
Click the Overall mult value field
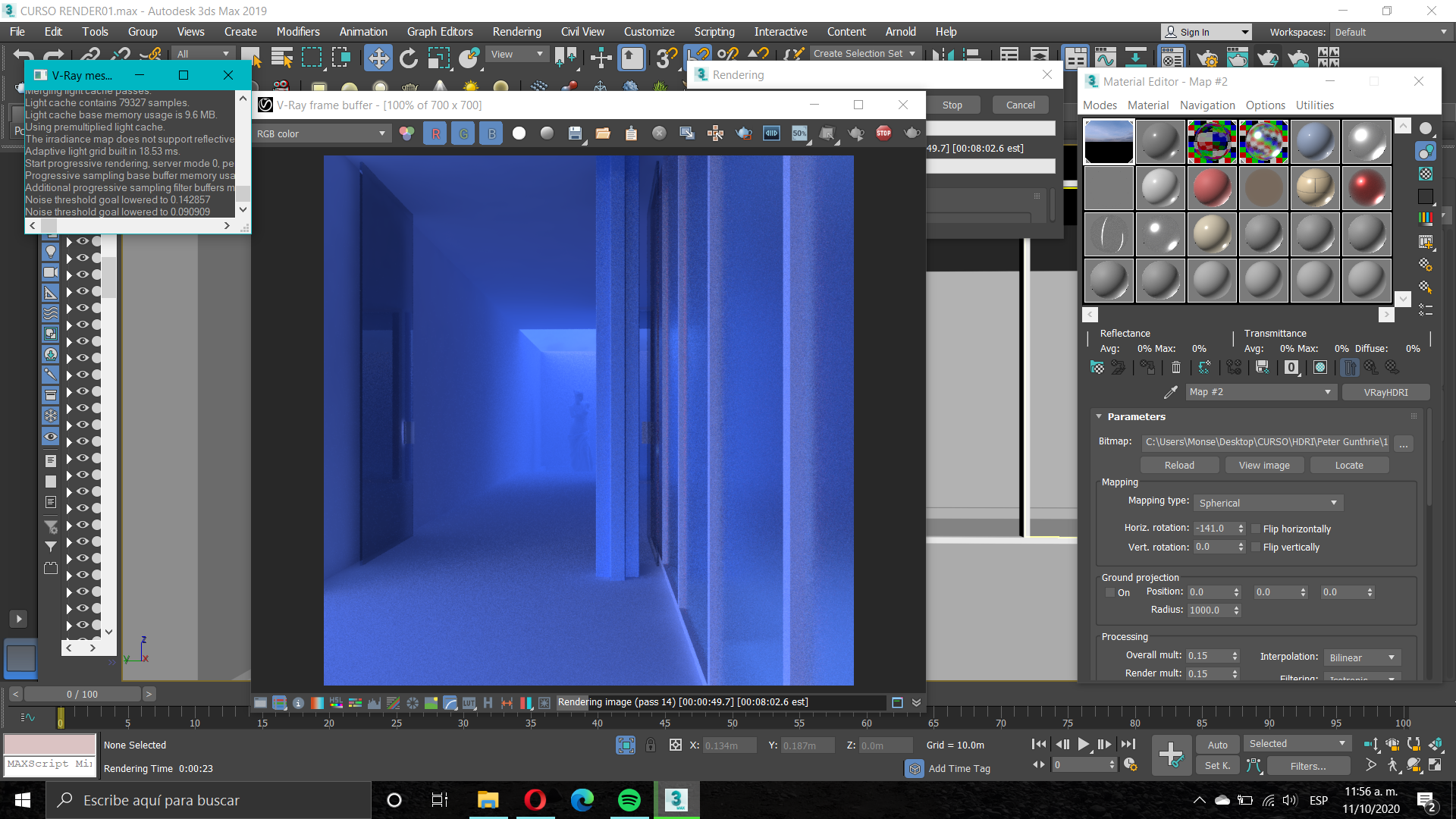(x=1207, y=656)
